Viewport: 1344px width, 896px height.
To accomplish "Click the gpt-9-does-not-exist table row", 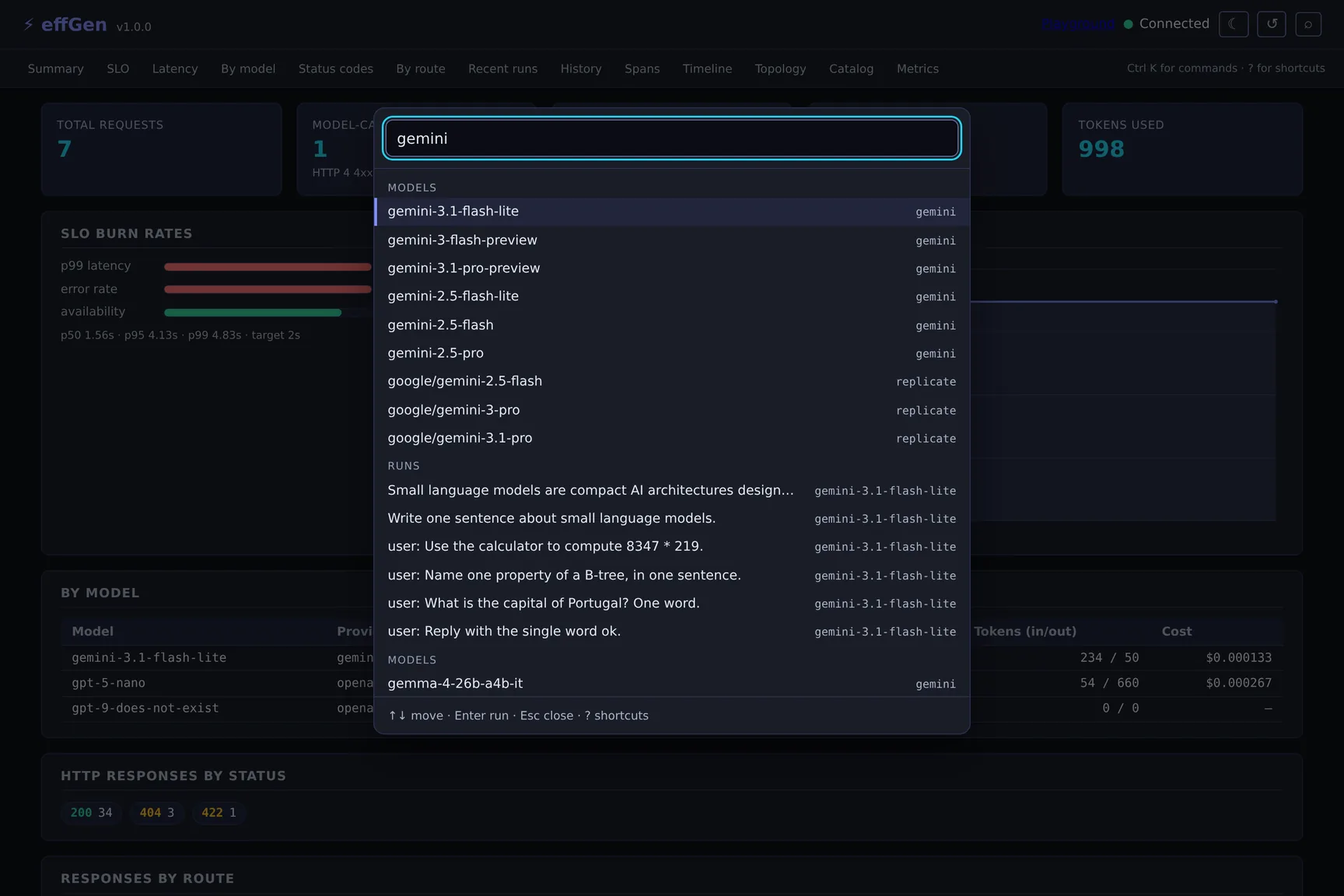I will 218,709.
